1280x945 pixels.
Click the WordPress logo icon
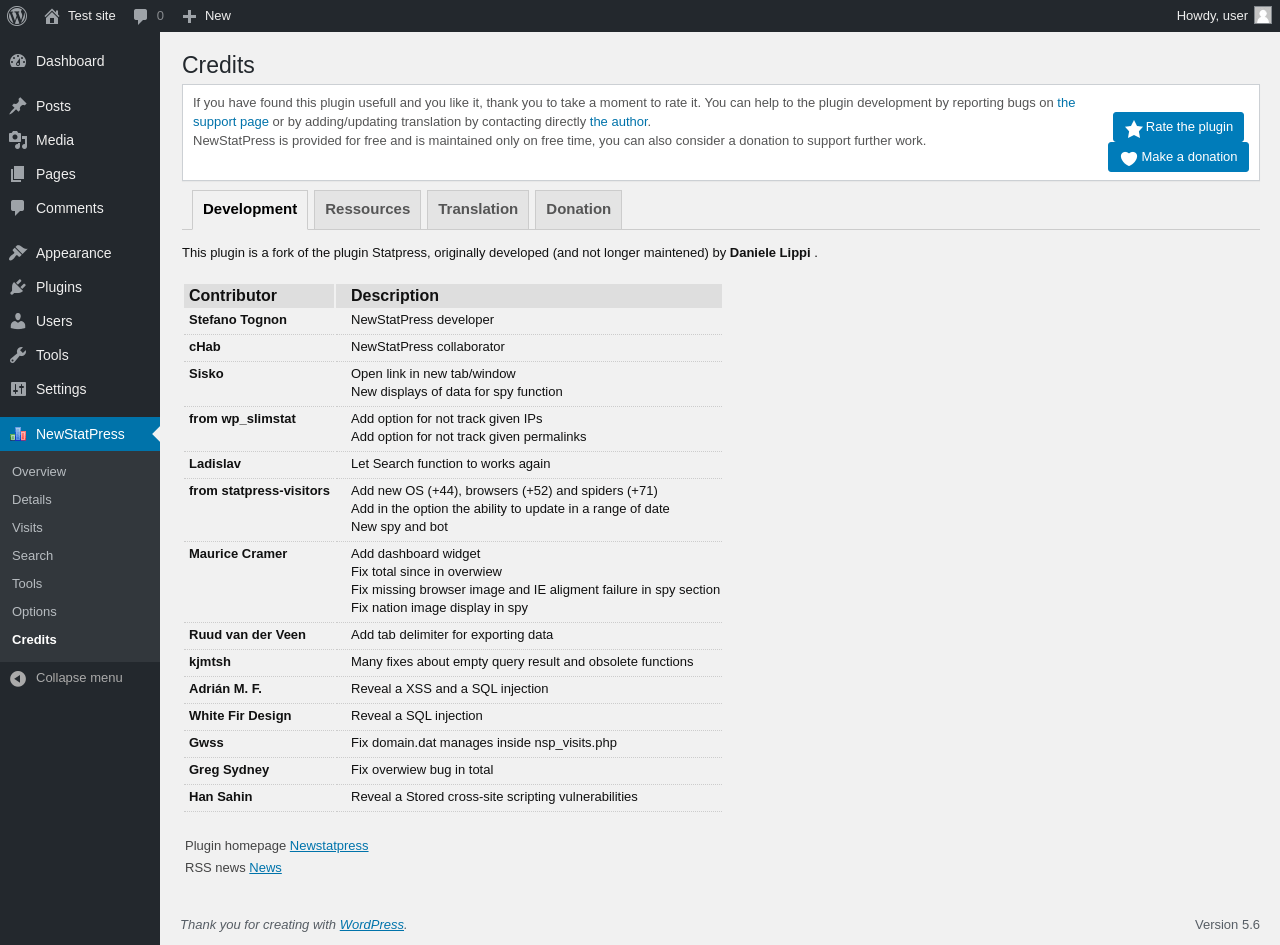pos(17,16)
